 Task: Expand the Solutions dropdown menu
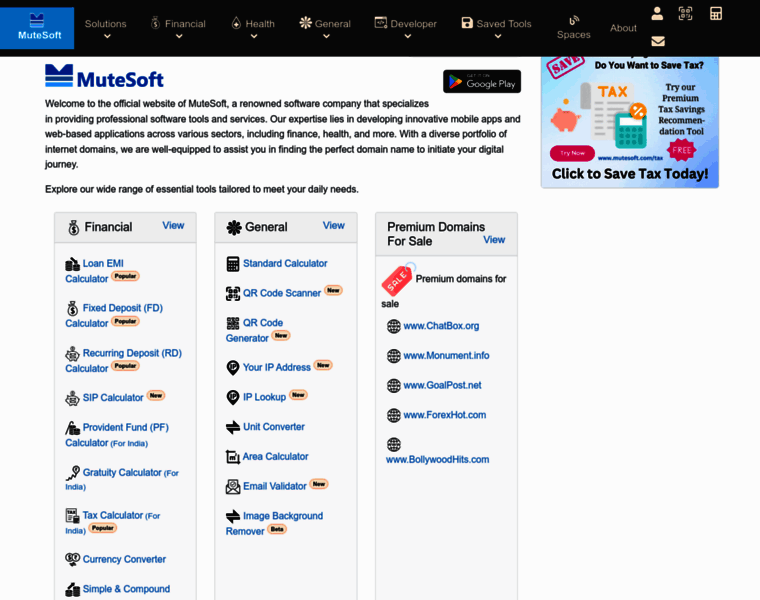[x=106, y=29]
